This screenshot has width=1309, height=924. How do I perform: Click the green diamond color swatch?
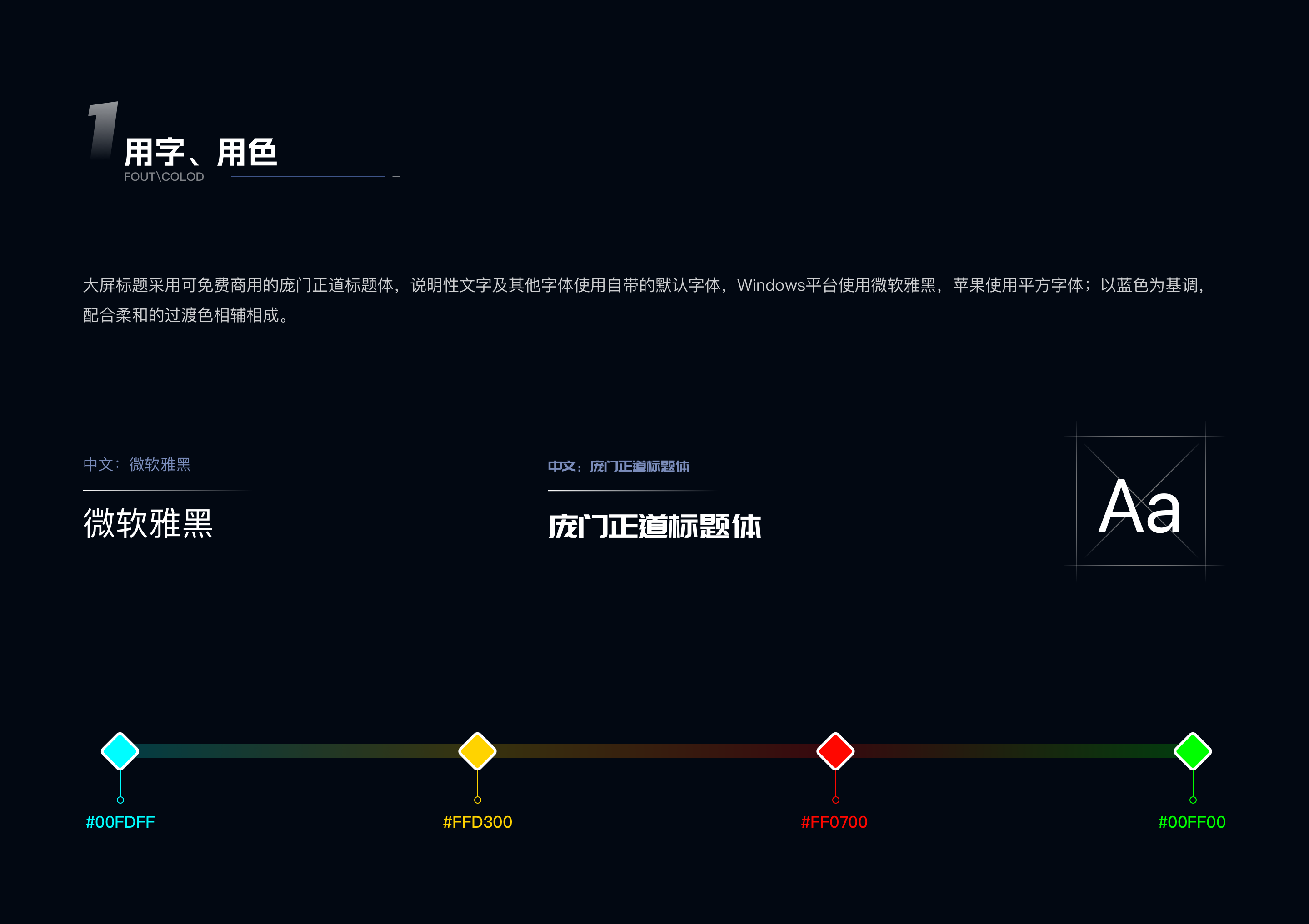pos(1193,751)
